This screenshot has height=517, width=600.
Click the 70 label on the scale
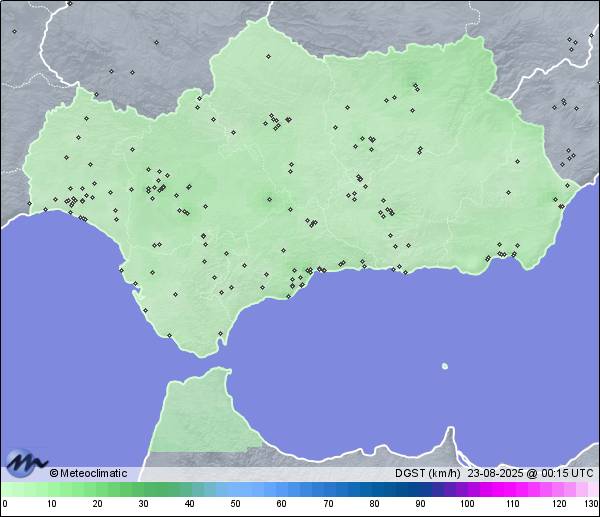[328, 503]
